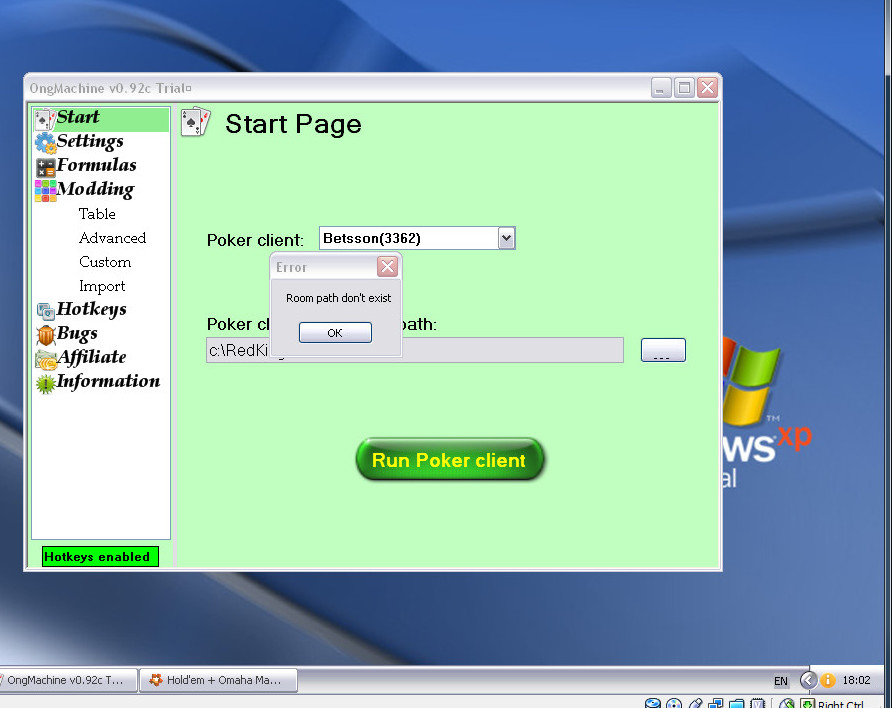892x708 pixels.
Task: Open Information via the green burst icon
Action: click(x=46, y=384)
